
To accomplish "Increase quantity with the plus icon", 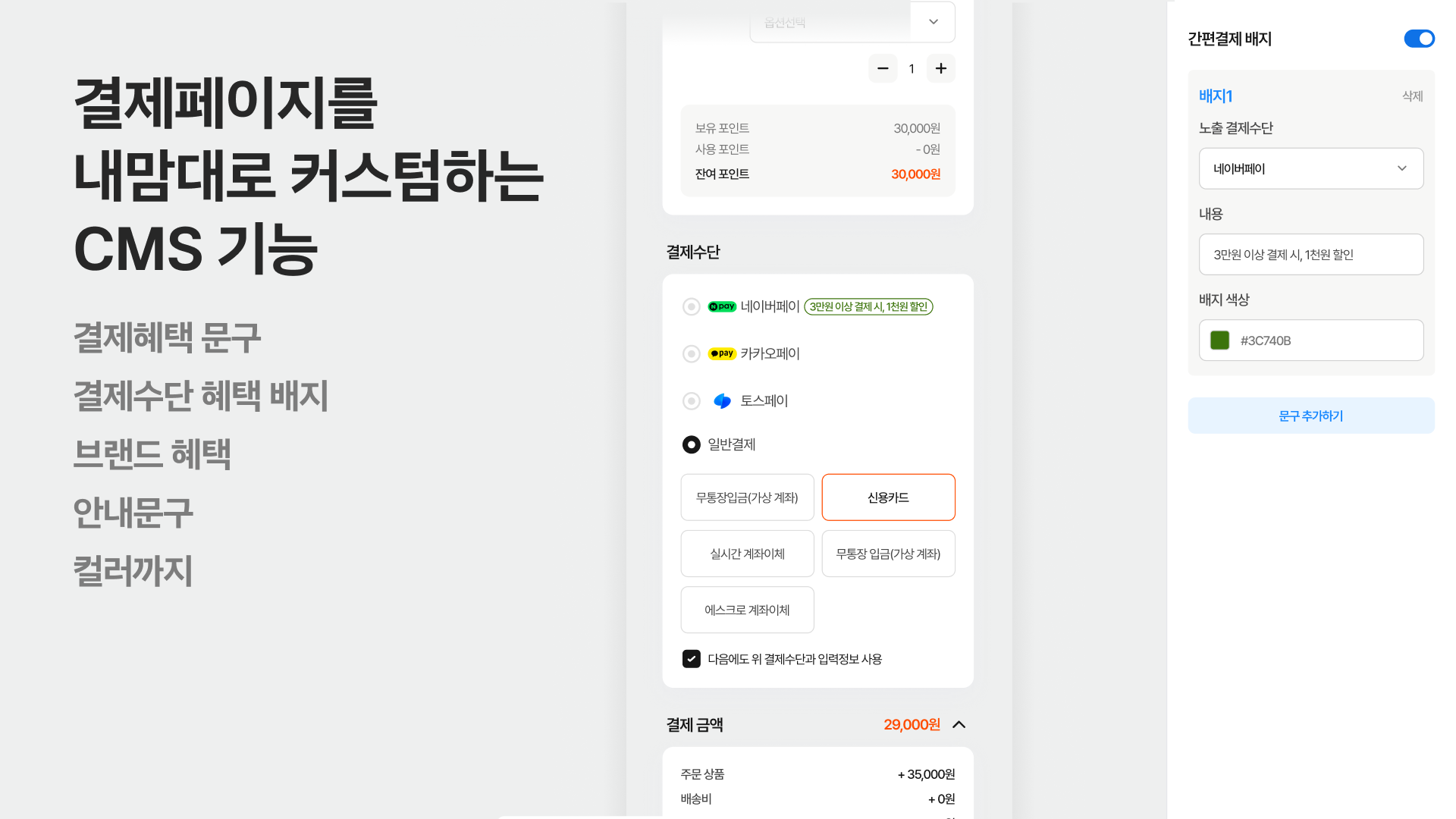I will click(941, 68).
